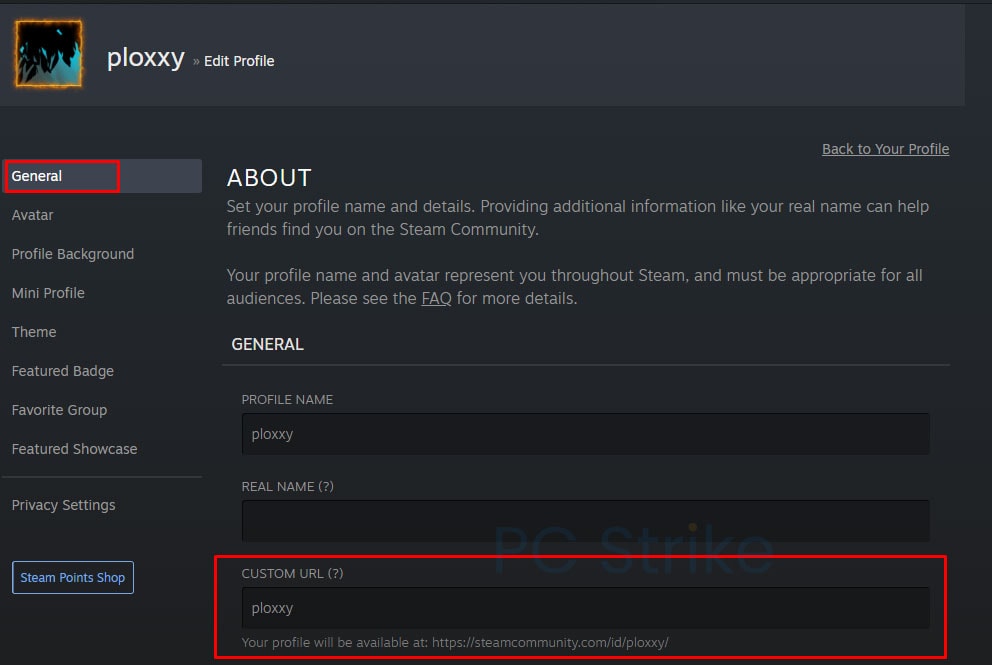This screenshot has height=665, width=992.
Task: Select the General sidebar tab
Action: tap(38, 176)
